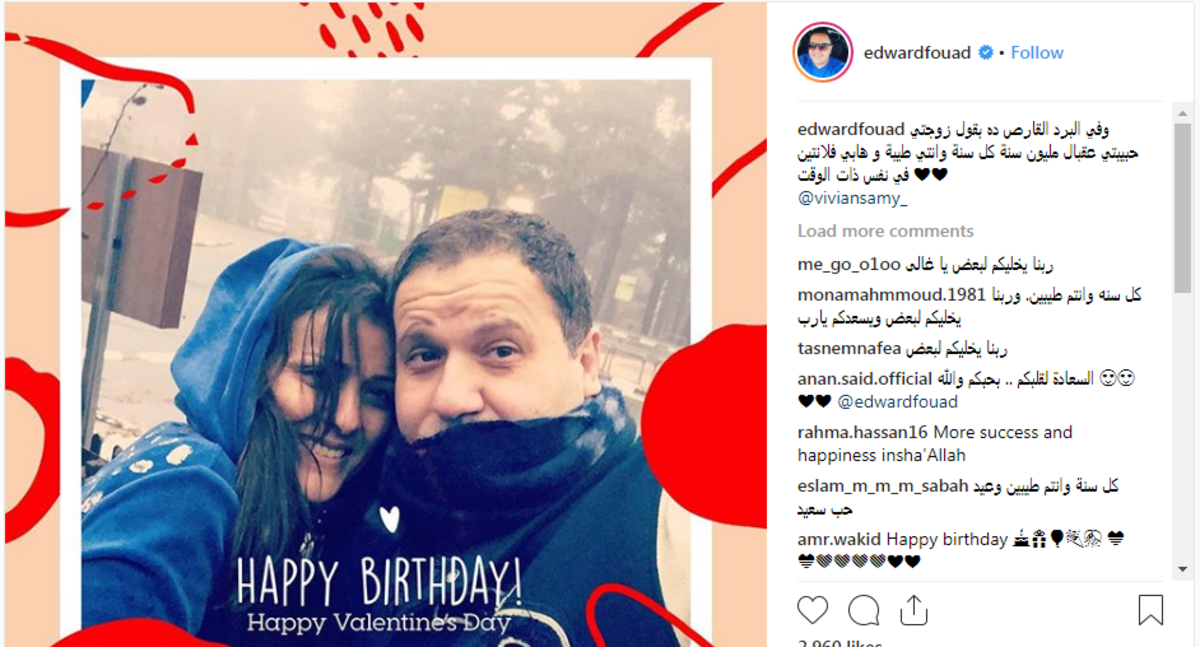
Task: Visit commenter me_go_o1oo profile
Action: coord(850,265)
